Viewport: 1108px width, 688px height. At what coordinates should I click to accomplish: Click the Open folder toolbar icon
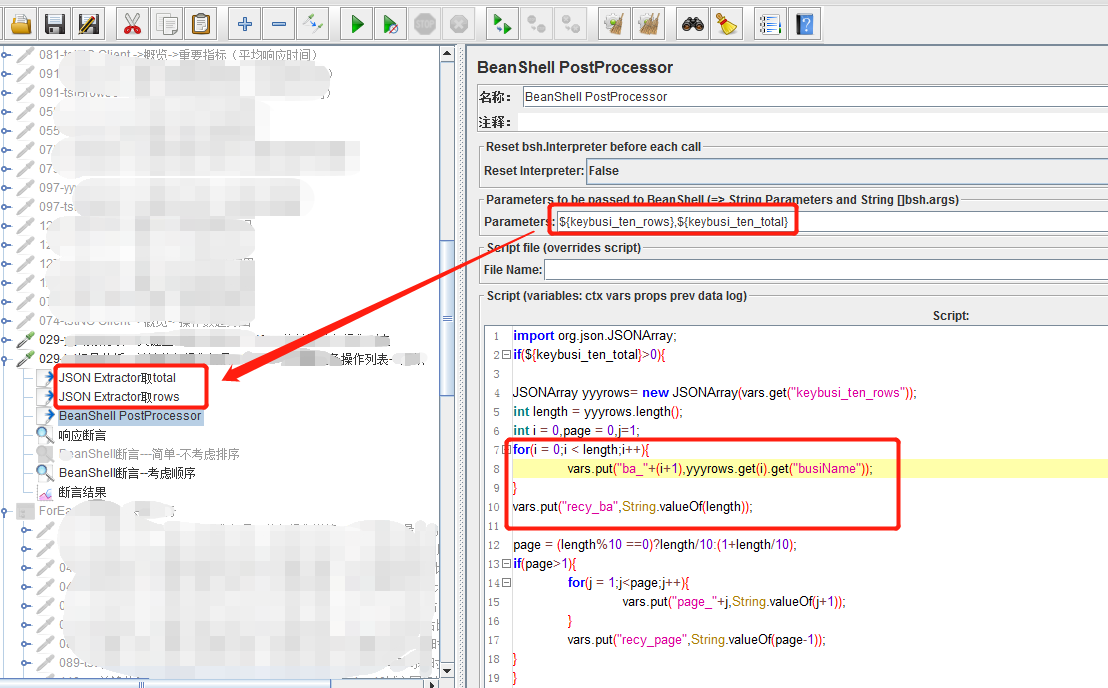coord(20,25)
